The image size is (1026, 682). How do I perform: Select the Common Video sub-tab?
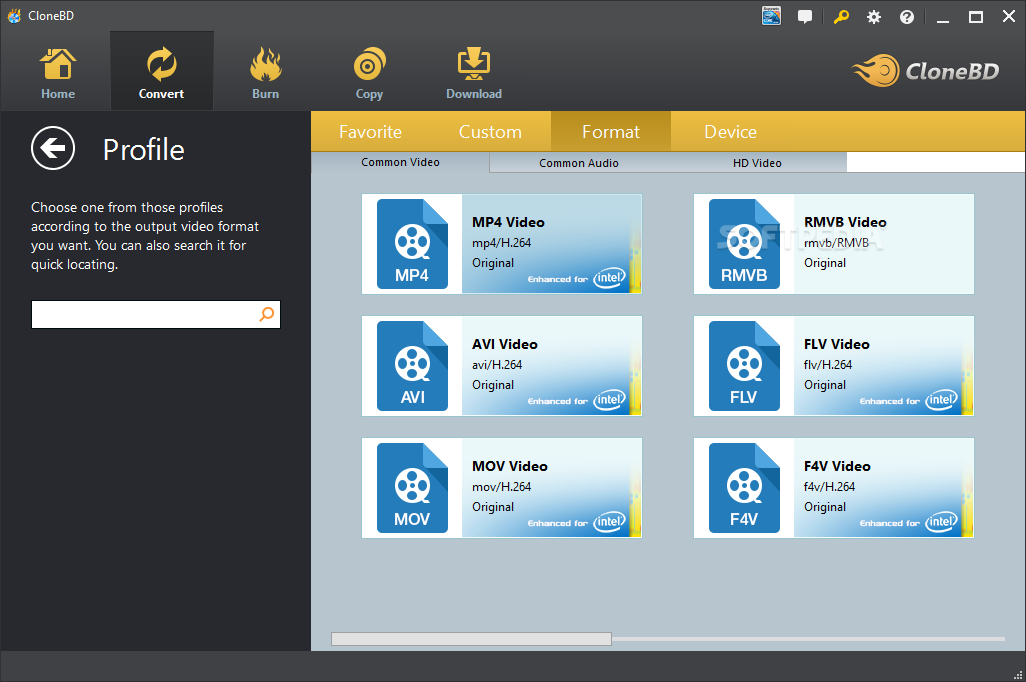coord(400,162)
